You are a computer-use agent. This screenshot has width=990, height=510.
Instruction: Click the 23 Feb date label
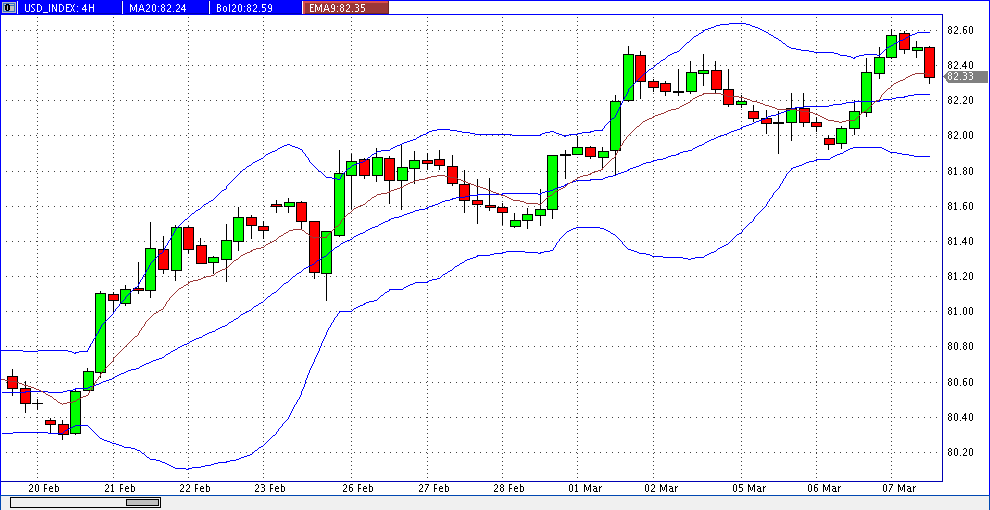click(x=269, y=489)
